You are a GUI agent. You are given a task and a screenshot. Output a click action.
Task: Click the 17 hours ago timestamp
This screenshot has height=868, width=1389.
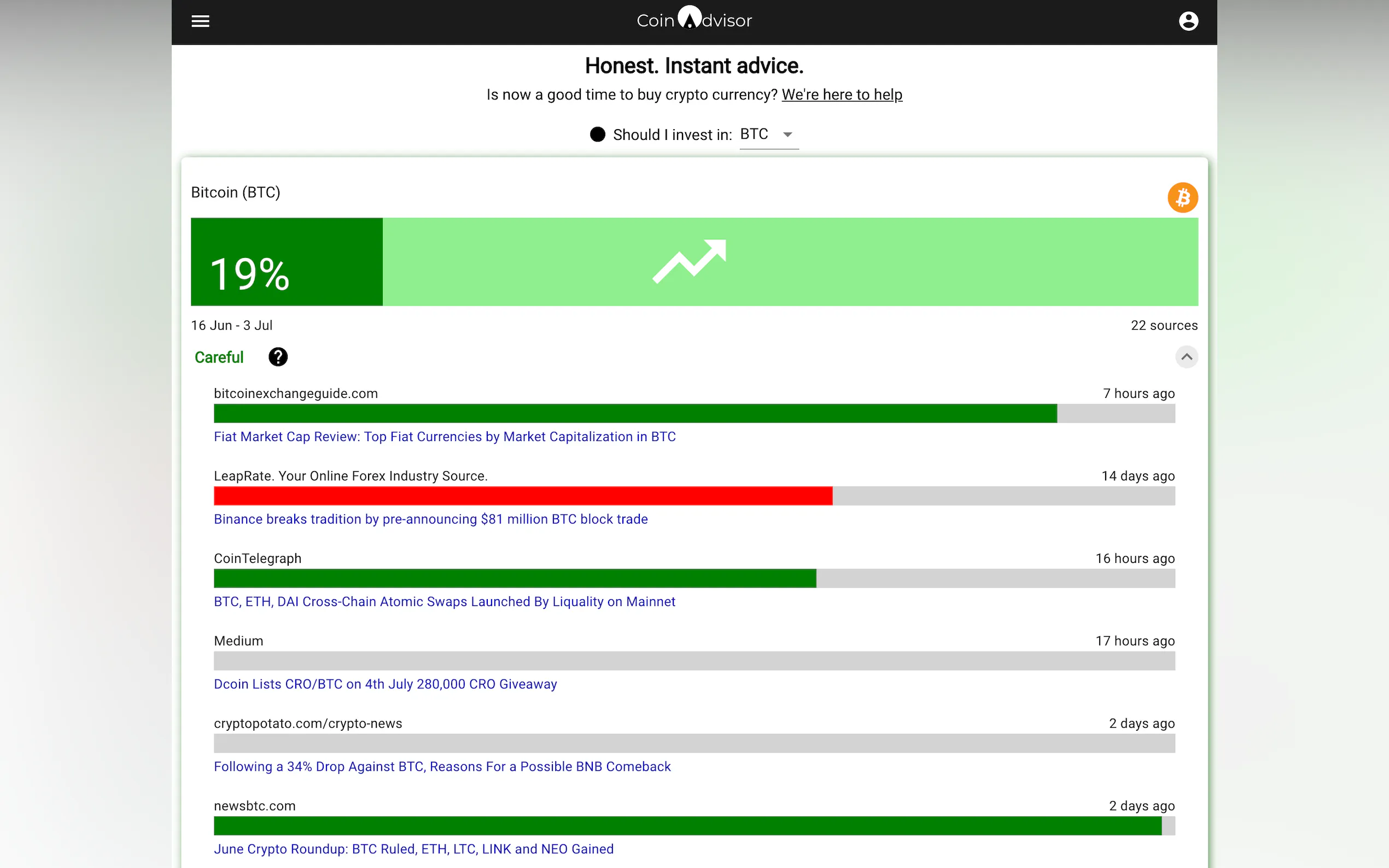[x=1135, y=641]
